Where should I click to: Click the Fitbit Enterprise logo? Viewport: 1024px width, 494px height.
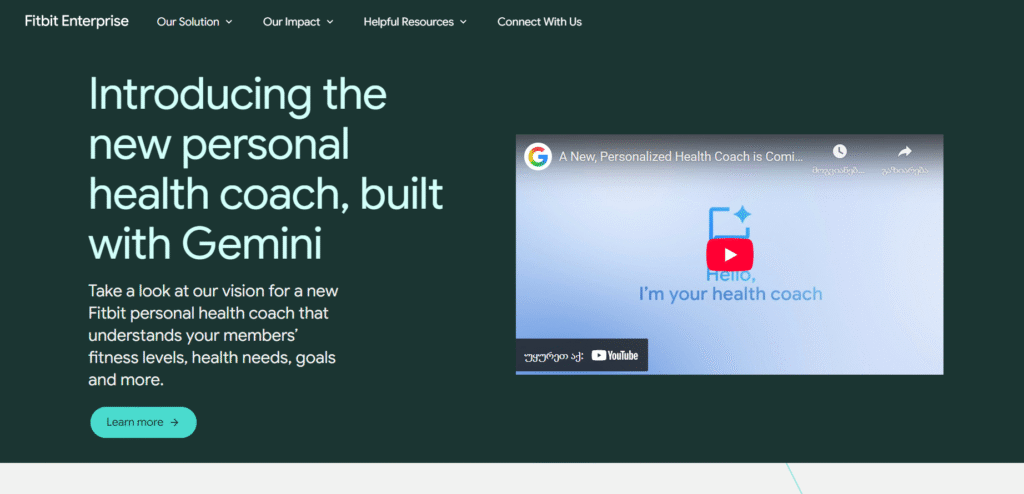click(77, 21)
